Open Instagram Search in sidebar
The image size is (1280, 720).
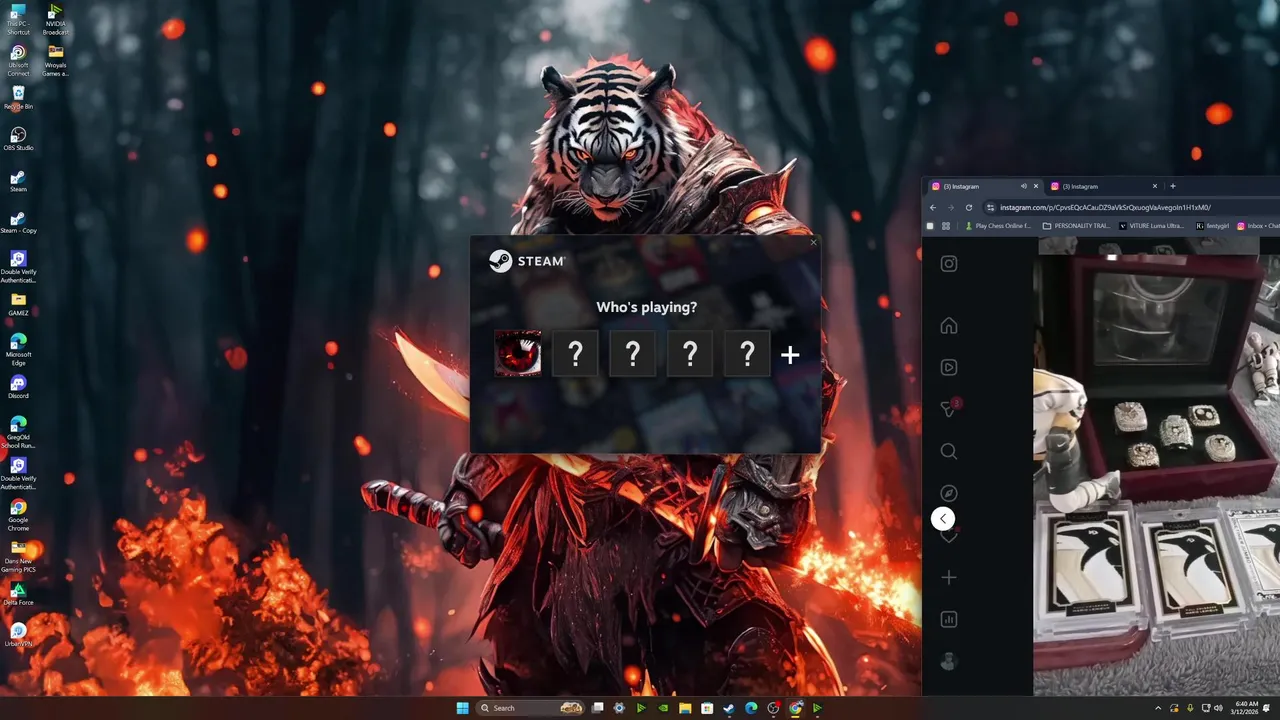click(x=949, y=451)
